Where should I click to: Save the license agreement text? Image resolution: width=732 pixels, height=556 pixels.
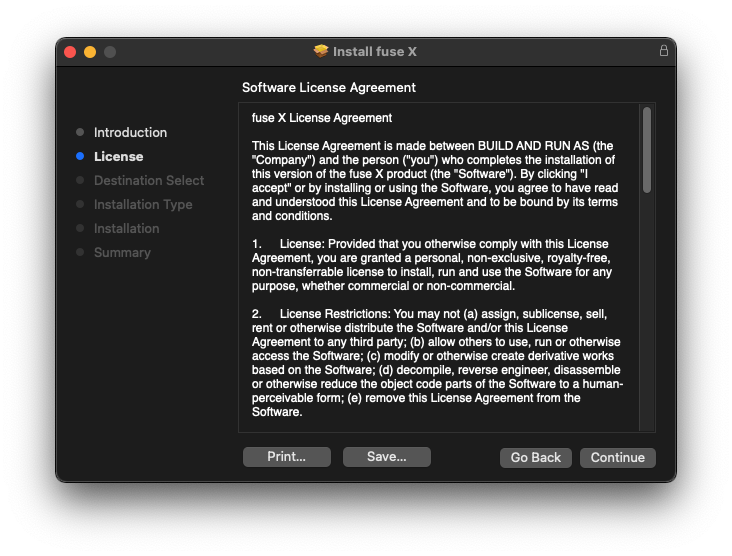click(387, 457)
